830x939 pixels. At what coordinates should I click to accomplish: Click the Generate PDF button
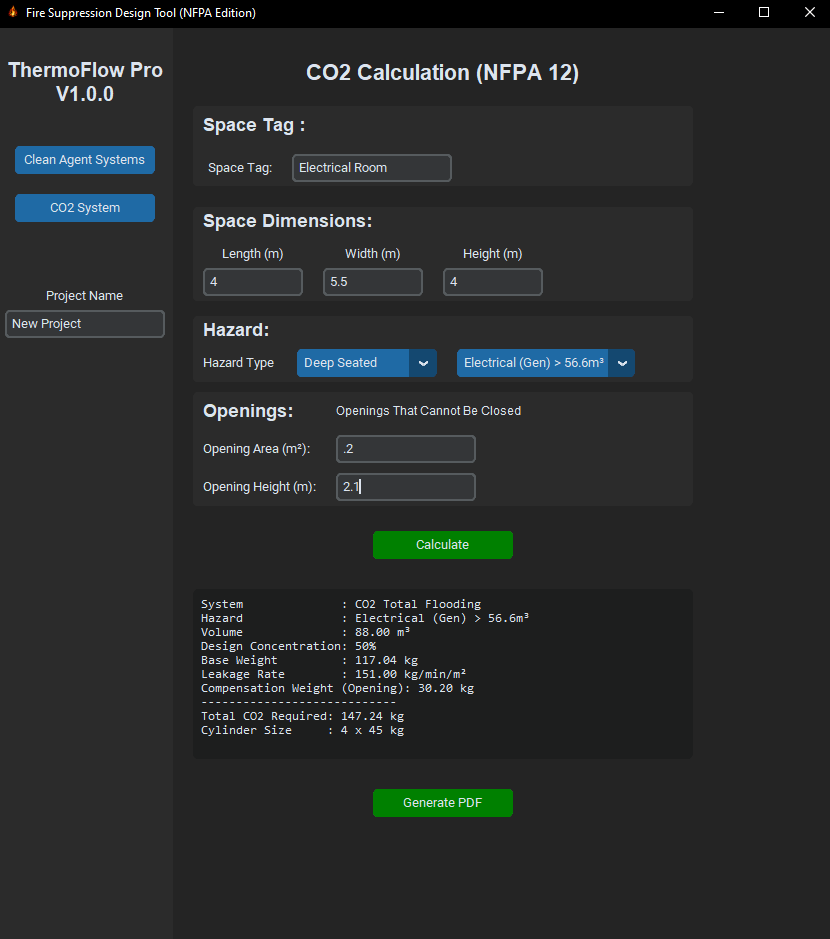(442, 803)
